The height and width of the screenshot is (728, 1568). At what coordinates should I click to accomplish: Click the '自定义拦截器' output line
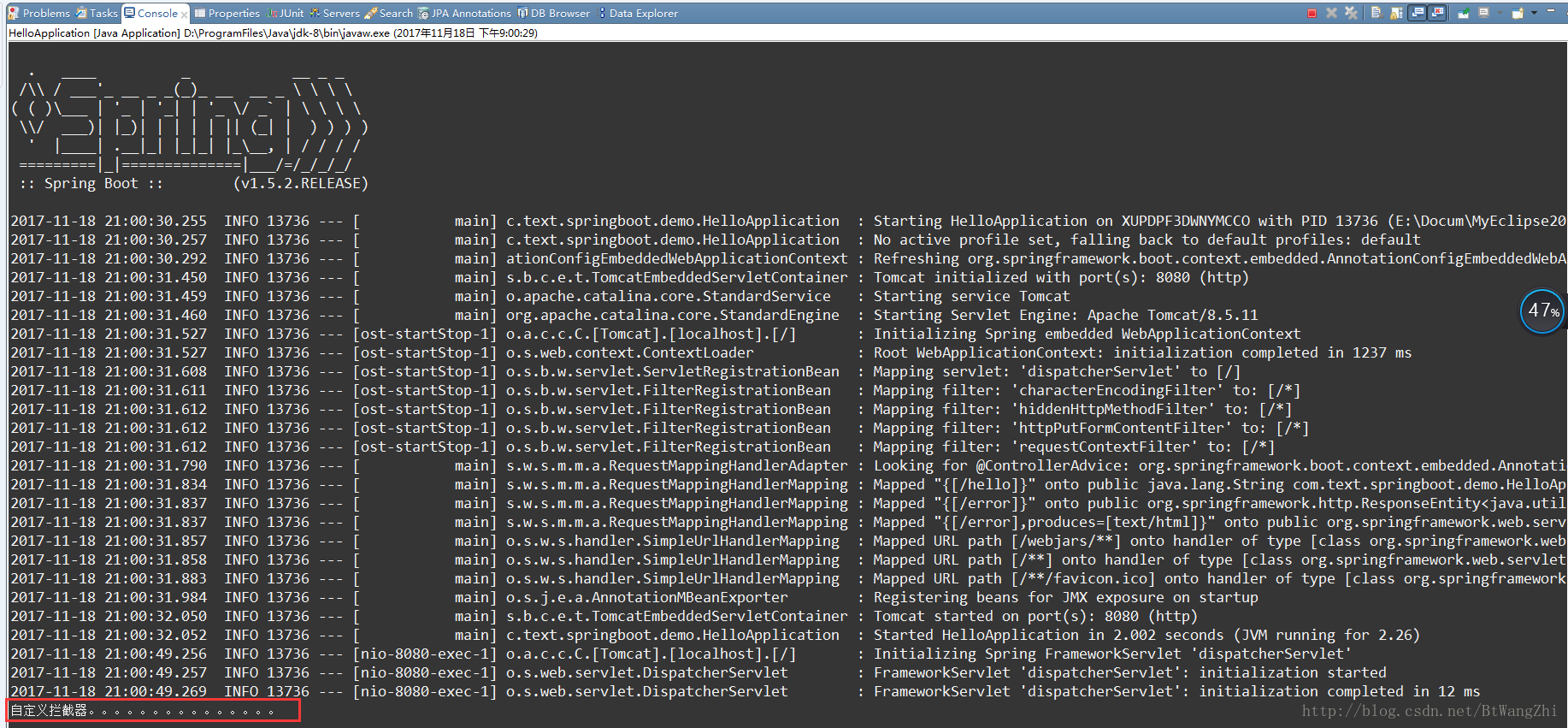142,710
